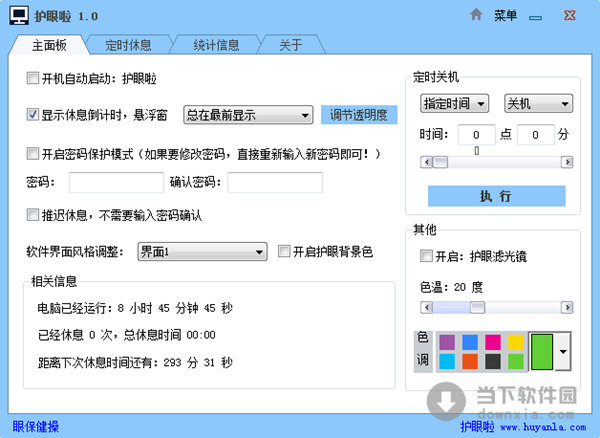
Task: Click the 色温 slider thumb
Action: 477,307
